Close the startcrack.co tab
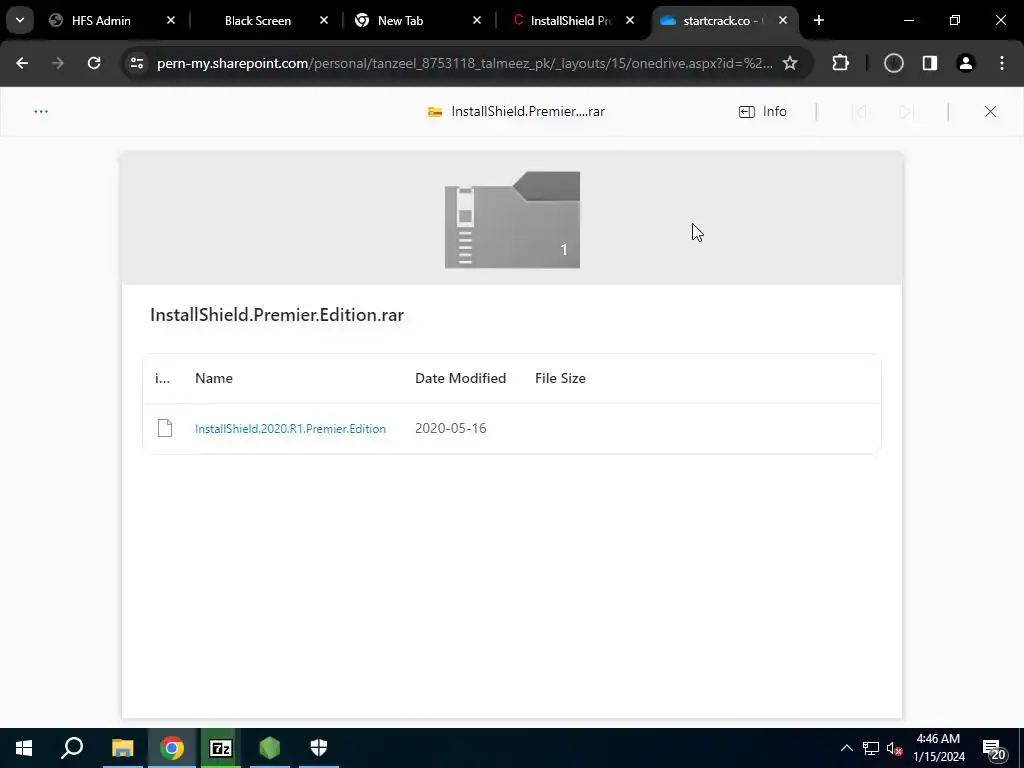 click(x=783, y=21)
